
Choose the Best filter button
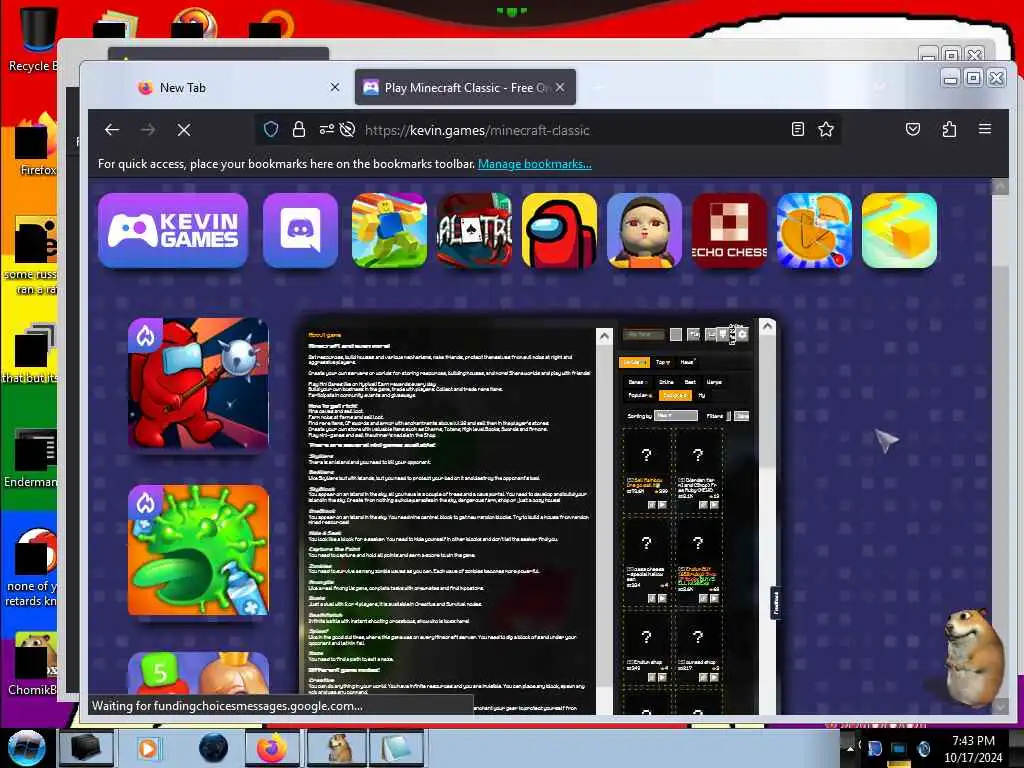[690, 381]
